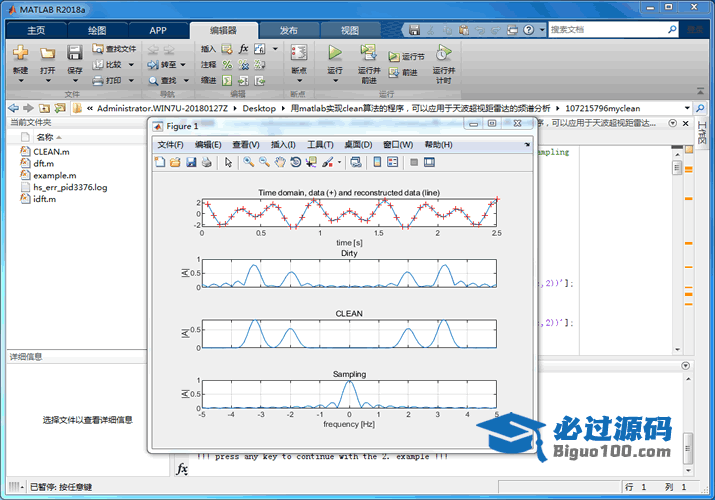Switch to the 绘图 ribbon tab
This screenshot has height=500, width=715.
point(97,31)
